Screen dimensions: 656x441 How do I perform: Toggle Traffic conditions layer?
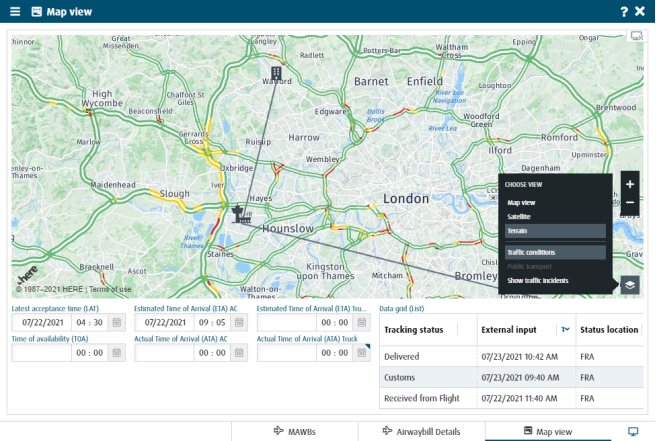tap(555, 252)
